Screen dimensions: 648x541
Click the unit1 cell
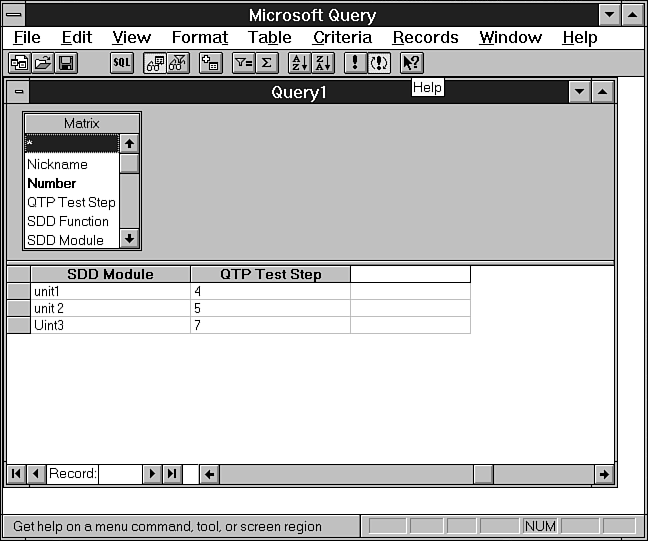pos(110,291)
